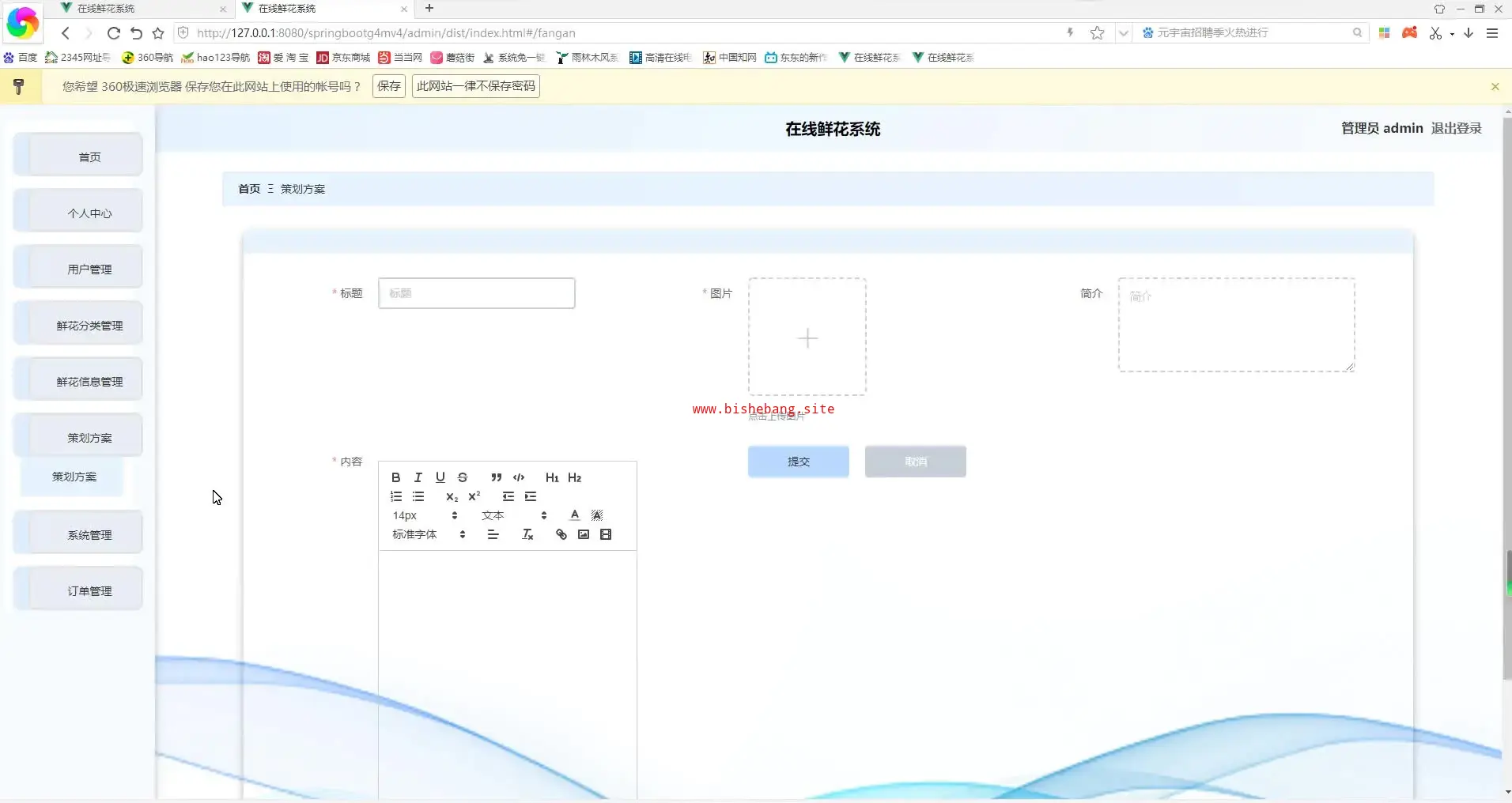Submit the form with the 提交 button

[x=799, y=462]
